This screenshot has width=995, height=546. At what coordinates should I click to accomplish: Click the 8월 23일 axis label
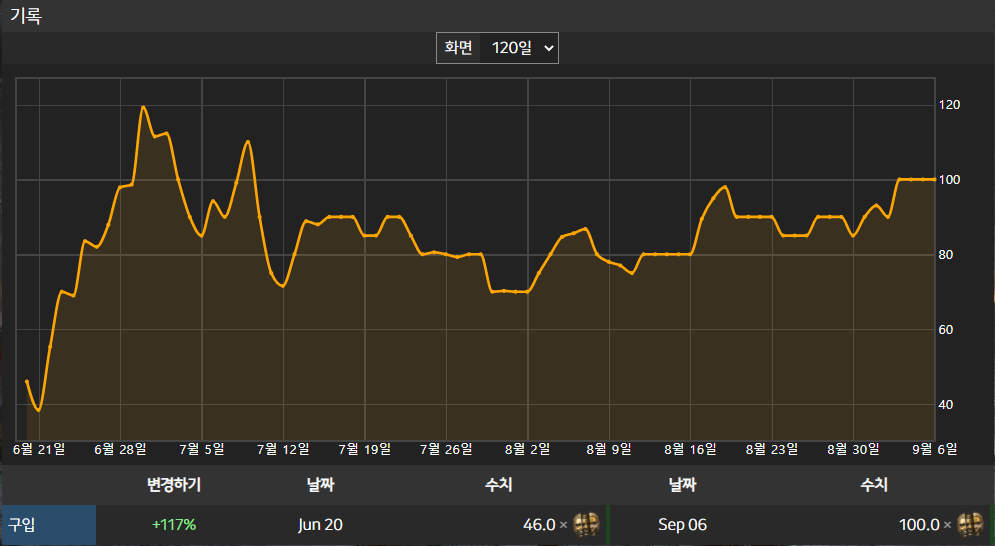pos(772,449)
